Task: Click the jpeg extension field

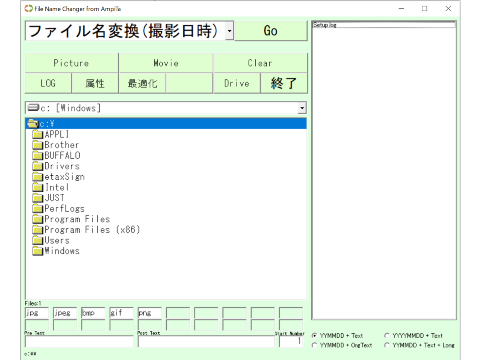Action: 65,313
